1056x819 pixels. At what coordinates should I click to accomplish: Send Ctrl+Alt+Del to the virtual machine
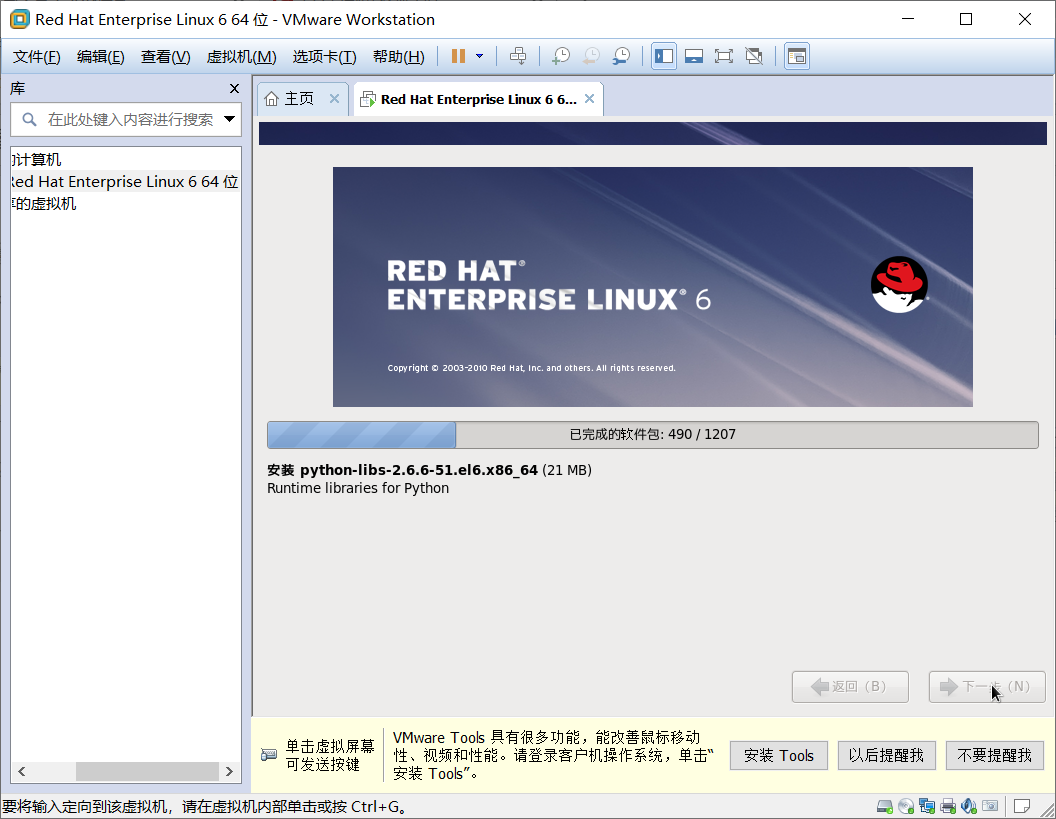click(x=518, y=56)
